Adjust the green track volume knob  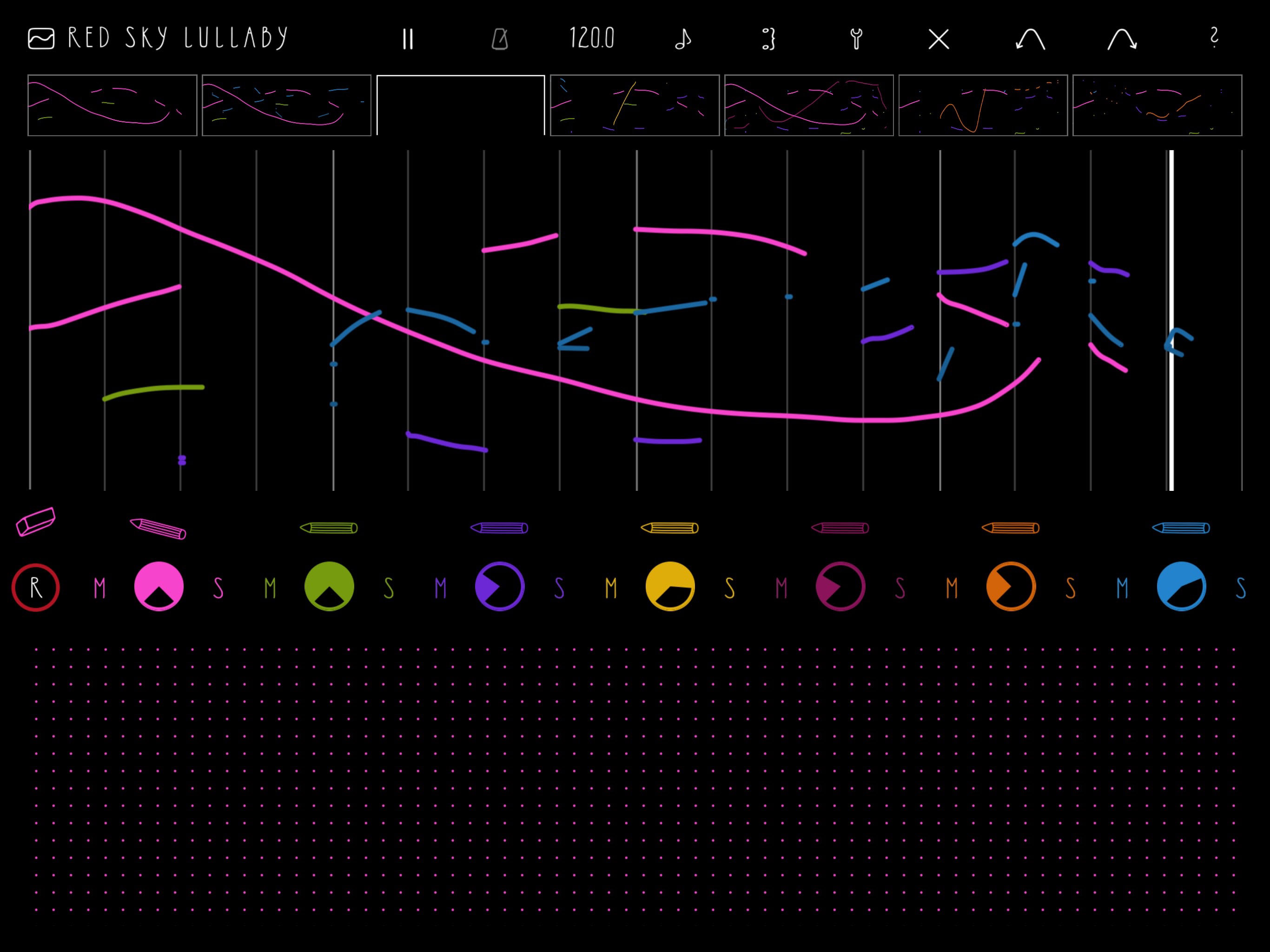329,586
